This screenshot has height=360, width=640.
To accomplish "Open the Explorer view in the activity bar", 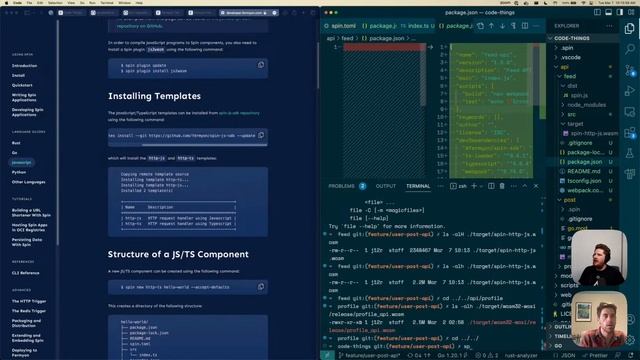I will click(629, 28).
